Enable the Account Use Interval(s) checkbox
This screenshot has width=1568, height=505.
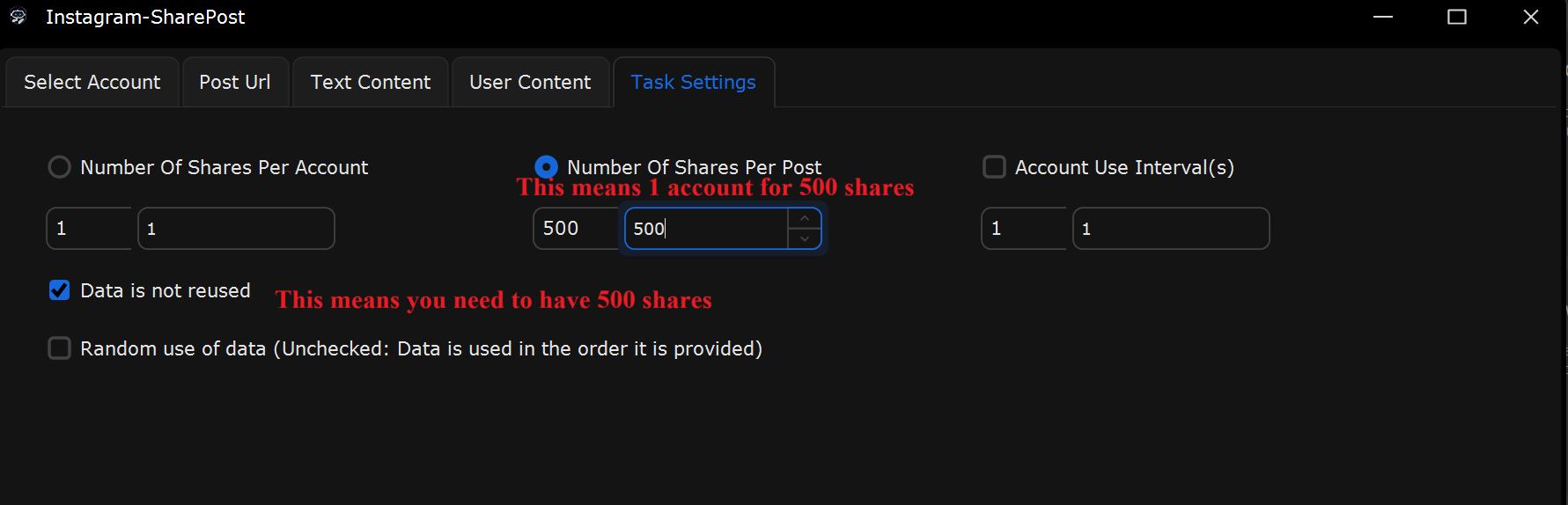(994, 167)
